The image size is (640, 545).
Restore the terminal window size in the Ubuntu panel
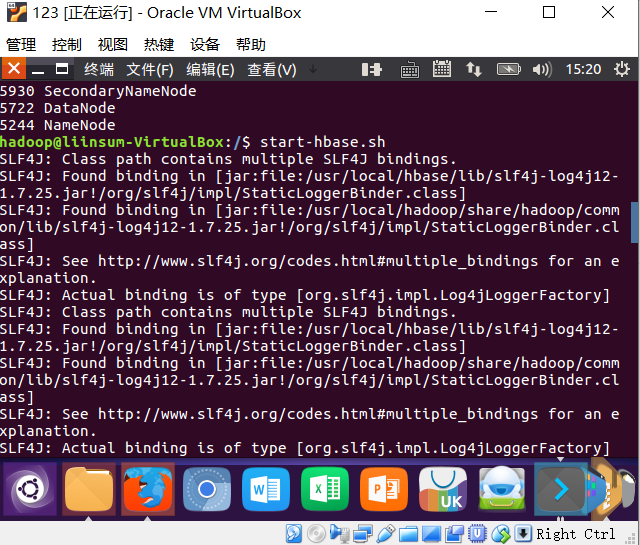(62, 69)
